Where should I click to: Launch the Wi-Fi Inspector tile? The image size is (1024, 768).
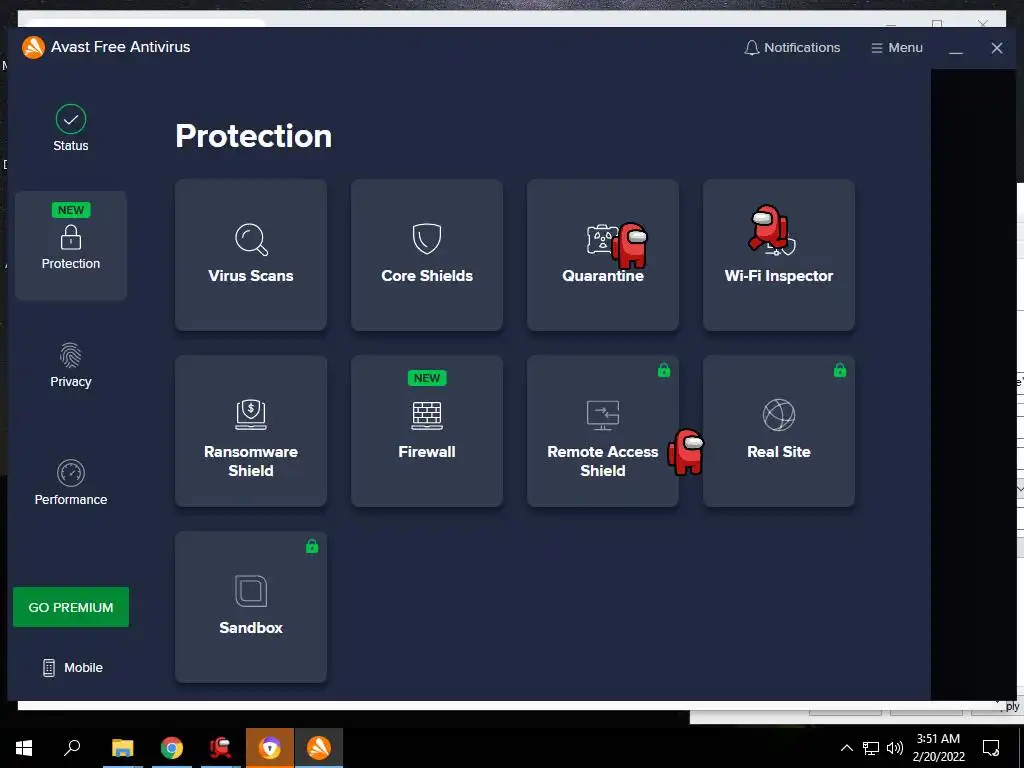click(778, 255)
